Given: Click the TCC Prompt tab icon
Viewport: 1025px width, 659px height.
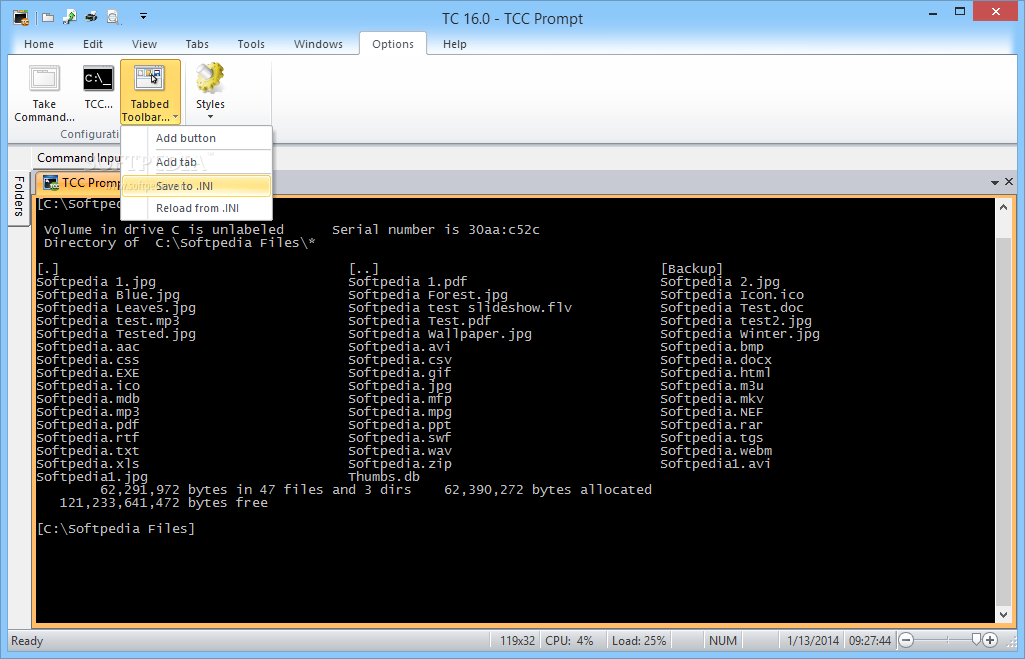Looking at the screenshot, I should pos(50,182).
